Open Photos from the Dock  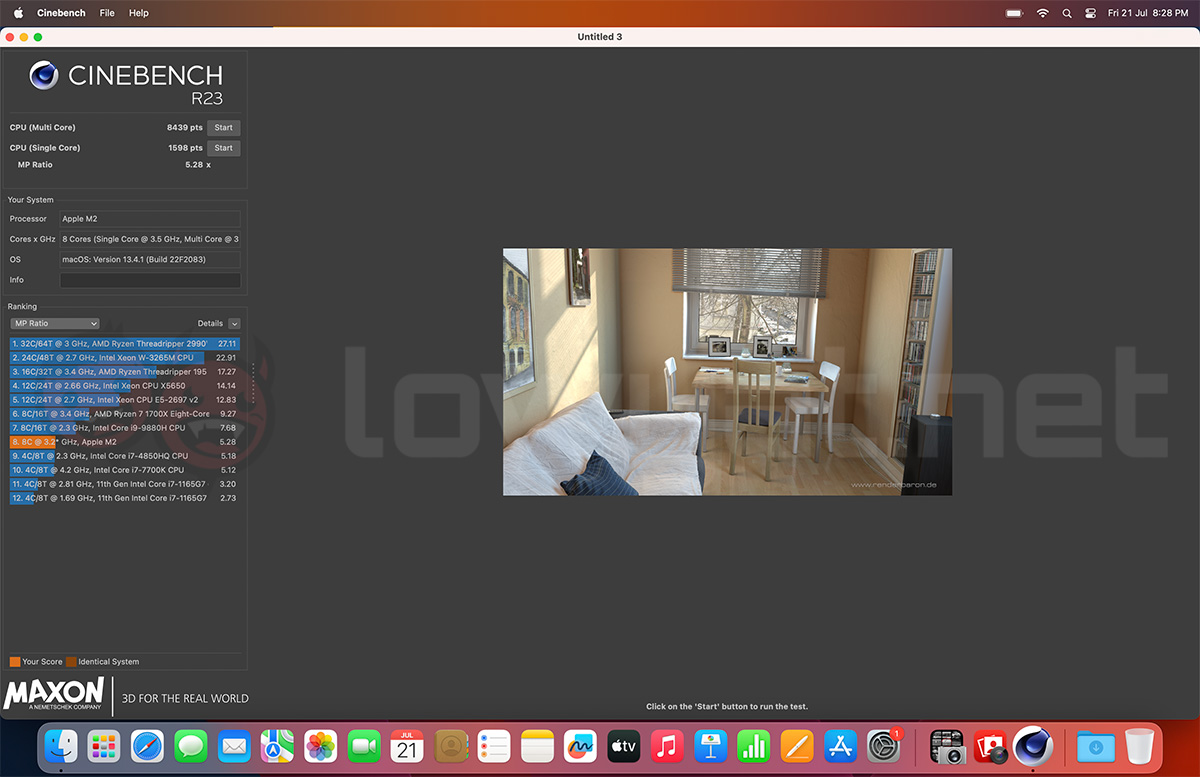tap(320, 746)
